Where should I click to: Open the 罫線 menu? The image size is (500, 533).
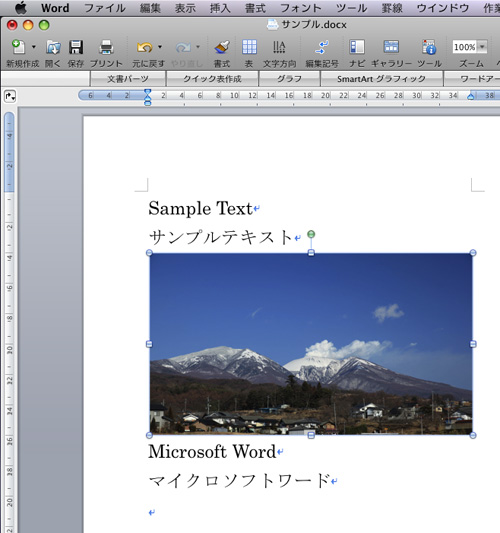(x=392, y=8)
